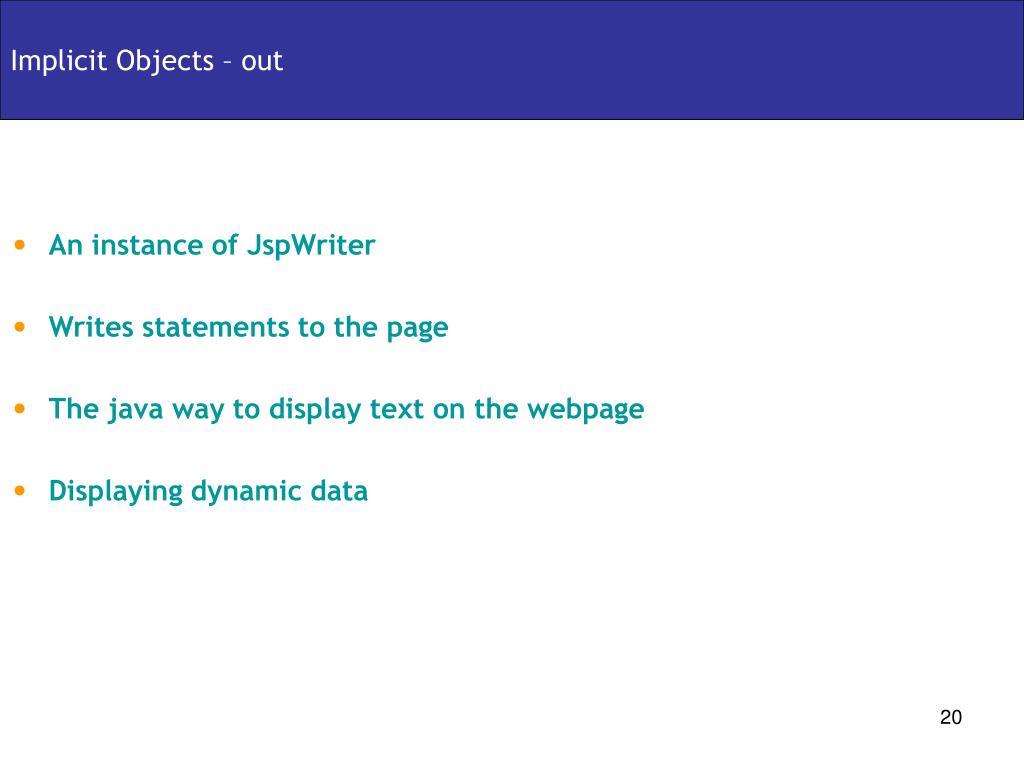Select the 'Displaying dynamic data' bullet

click(208, 491)
